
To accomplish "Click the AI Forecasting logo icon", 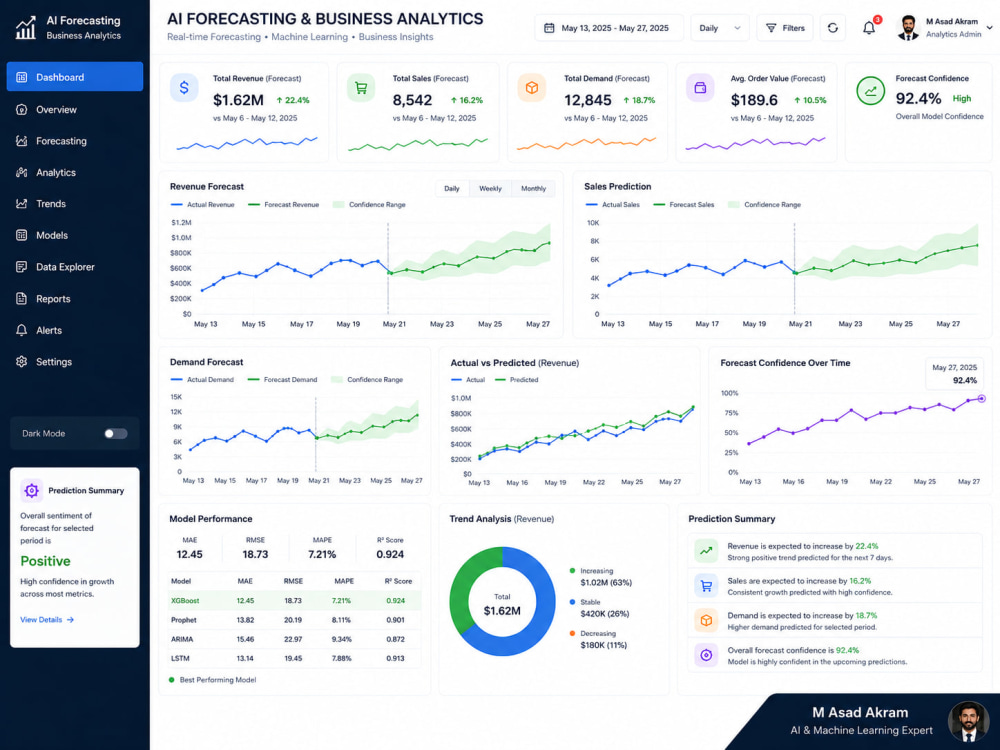I will pyautogui.click(x=26, y=27).
